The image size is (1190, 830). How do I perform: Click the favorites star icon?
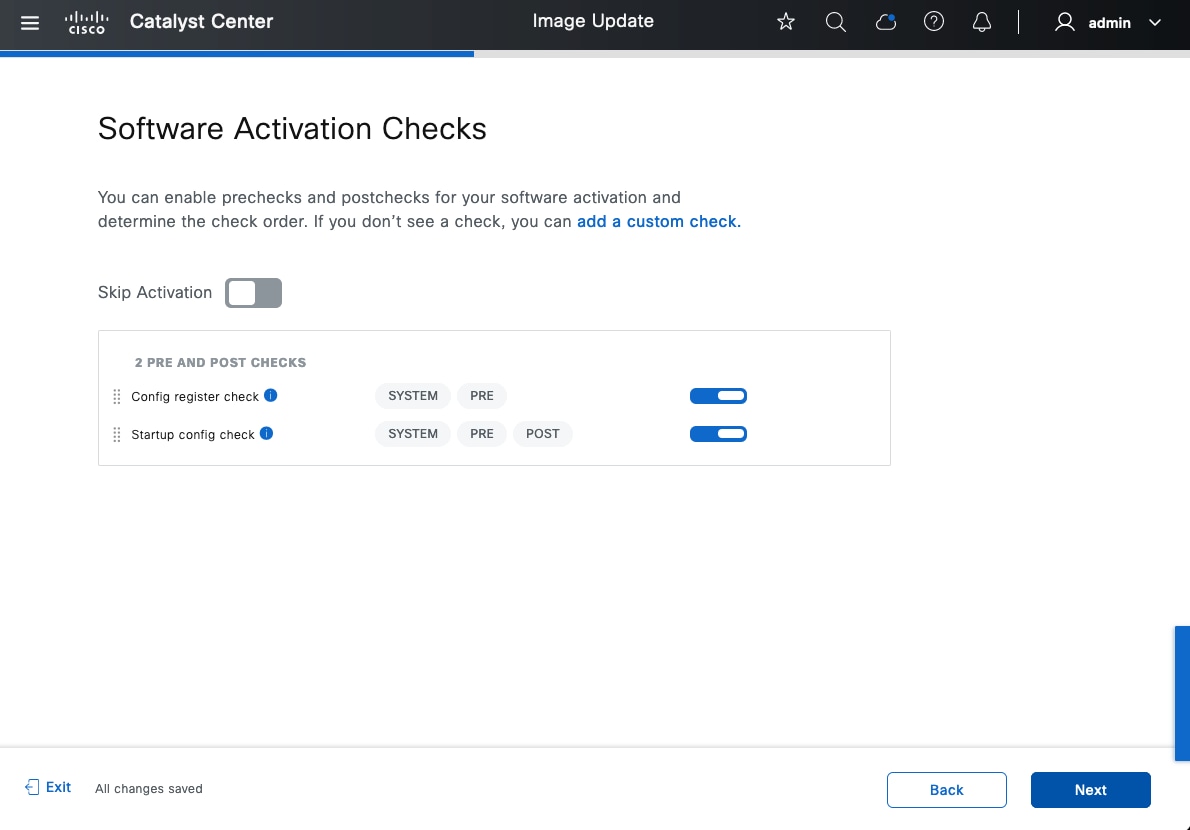coord(786,22)
